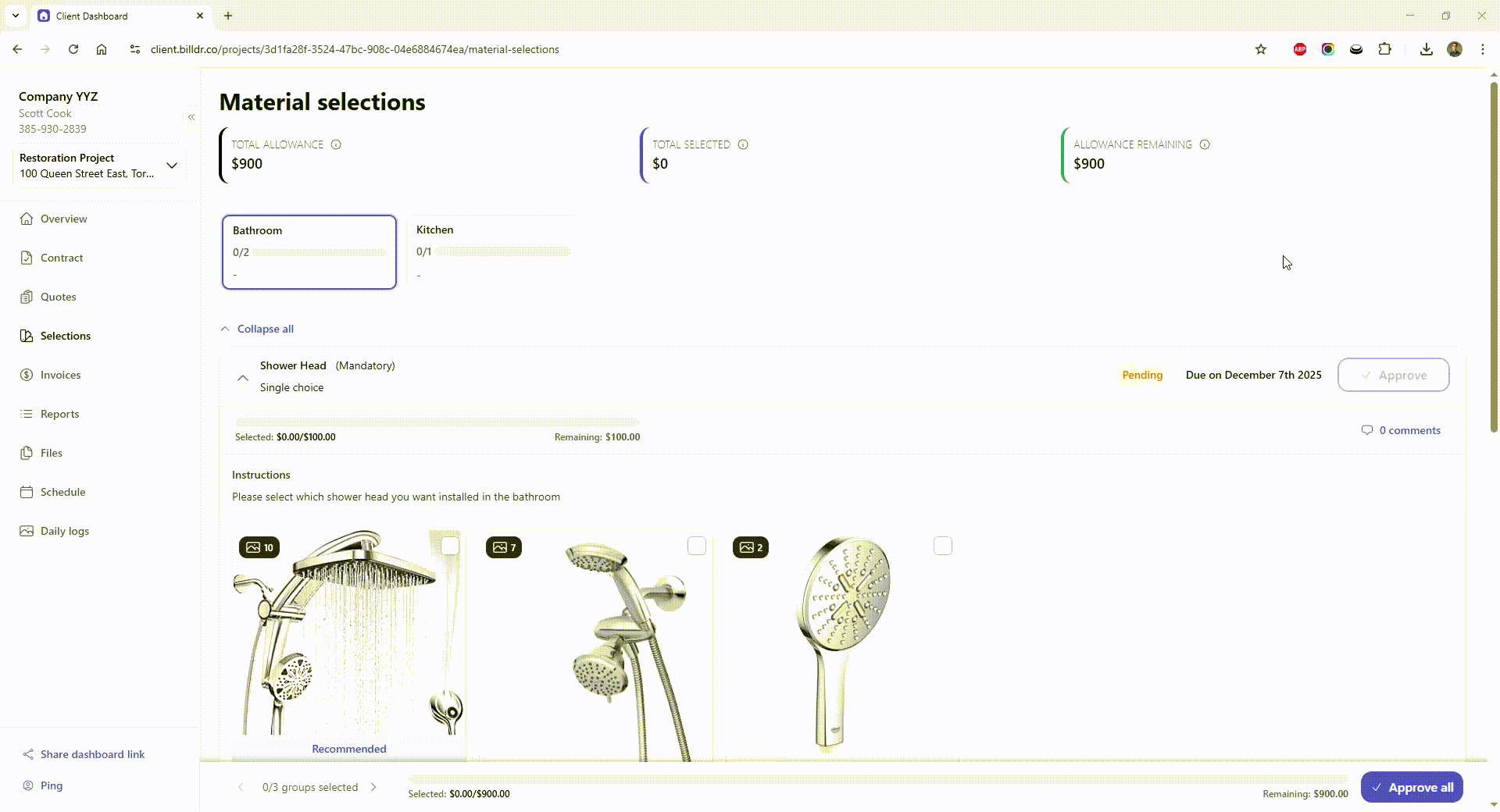Open Invoices in the sidebar
Screen dimensions: 1500x812
click(60, 375)
